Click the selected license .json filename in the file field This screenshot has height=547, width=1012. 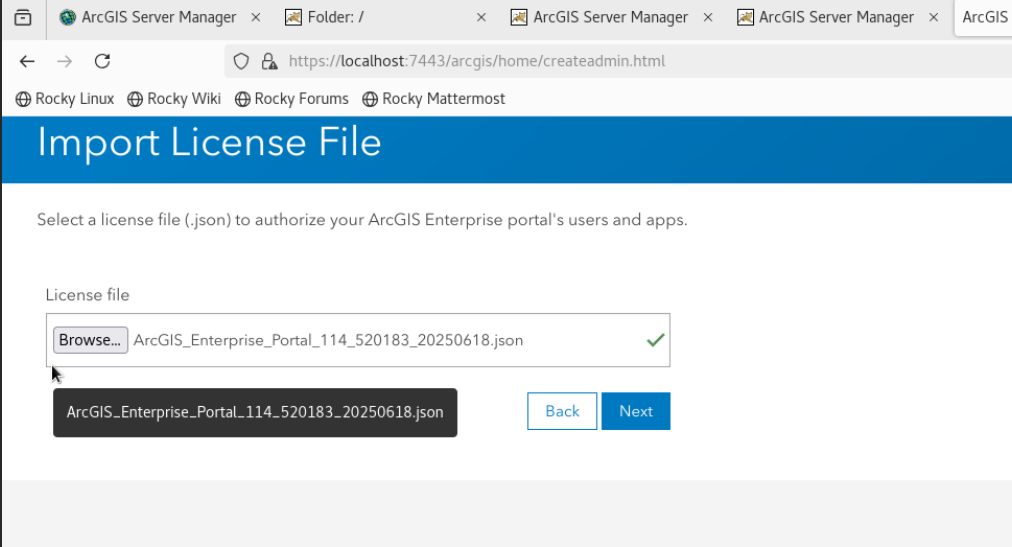pos(328,340)
